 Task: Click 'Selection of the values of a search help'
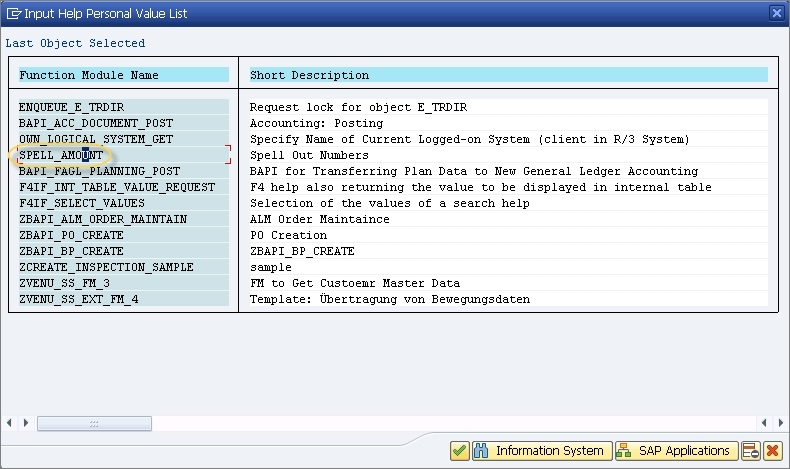[x=389, y=203]
